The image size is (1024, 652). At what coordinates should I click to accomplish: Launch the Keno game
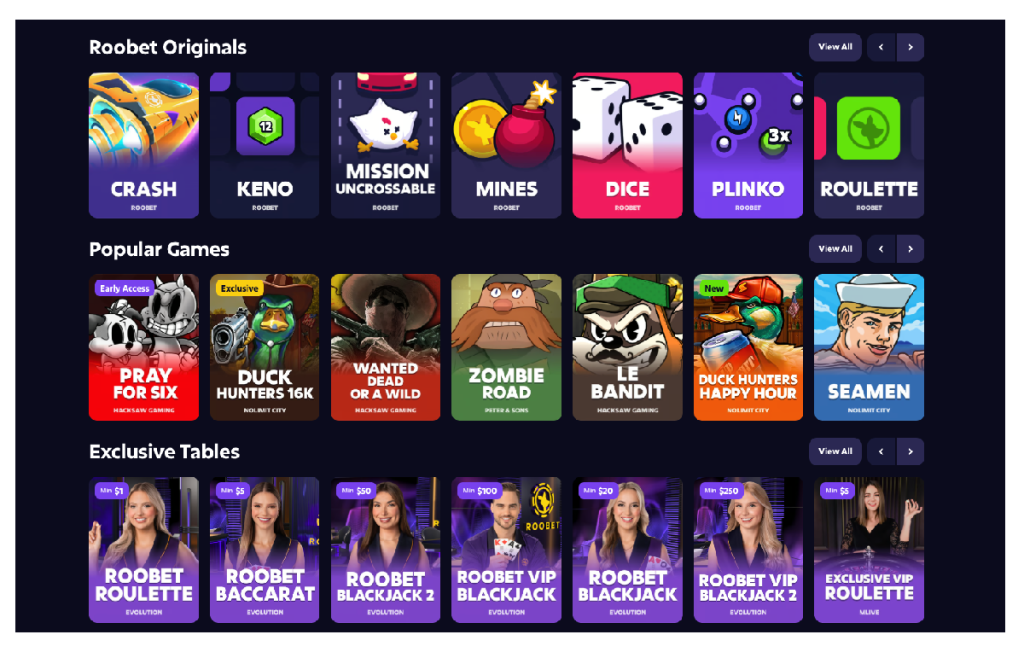click(x=264, y=145)
